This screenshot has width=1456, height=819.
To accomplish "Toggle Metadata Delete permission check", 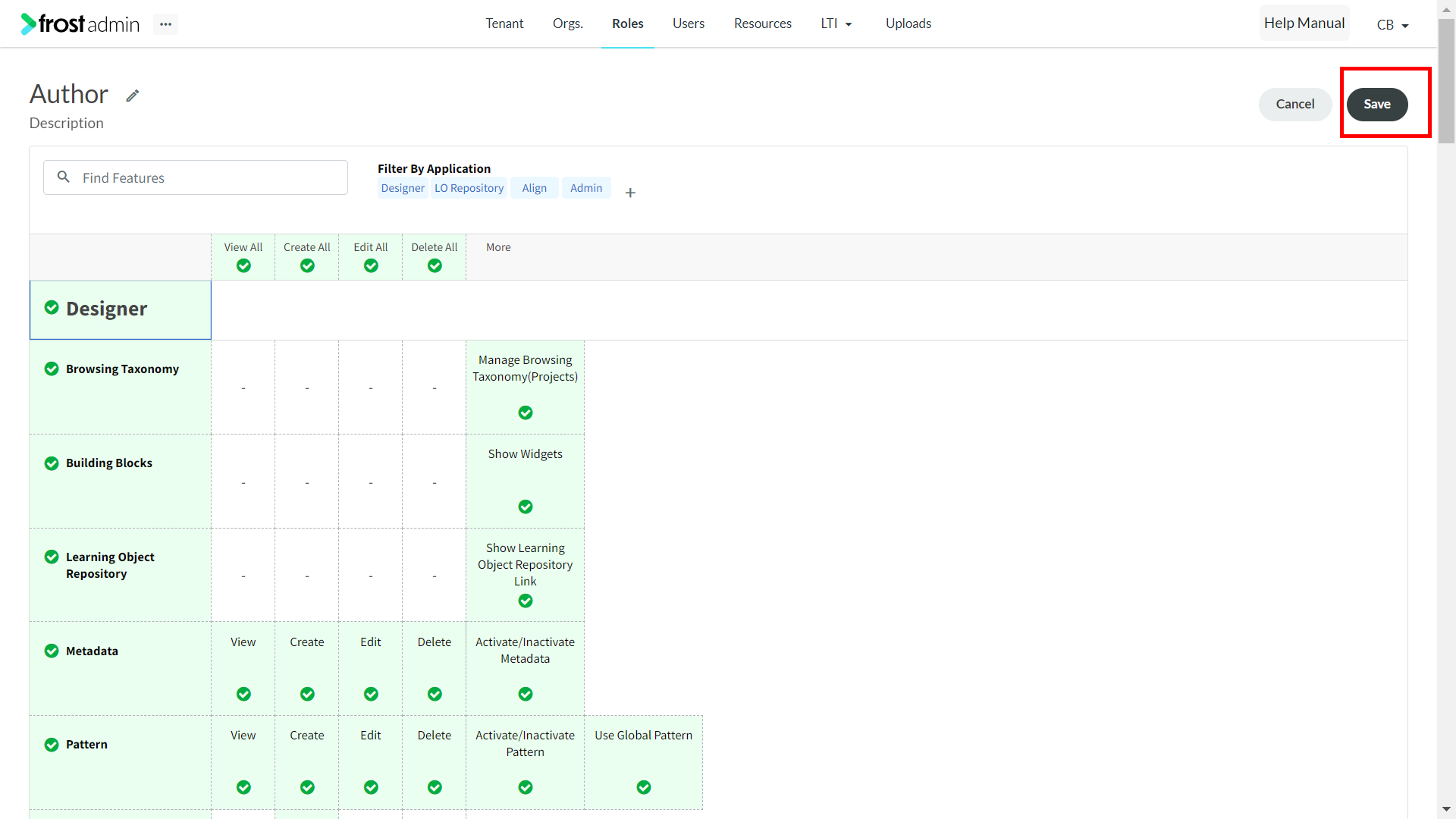I will (435, 694).
